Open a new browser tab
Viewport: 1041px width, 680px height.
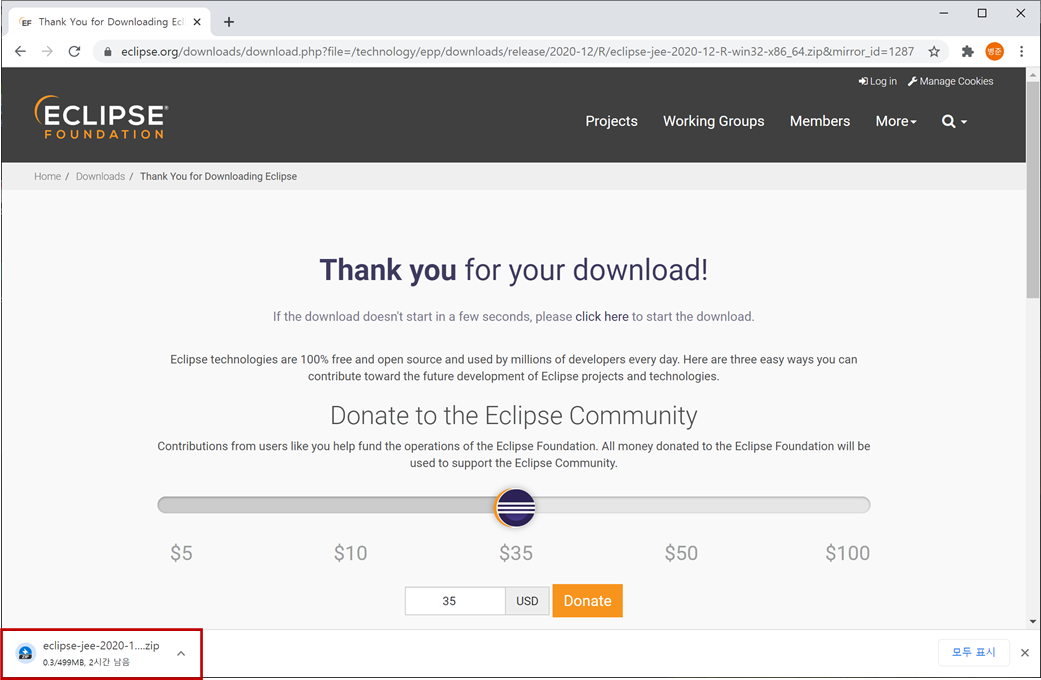click(229, 22)
